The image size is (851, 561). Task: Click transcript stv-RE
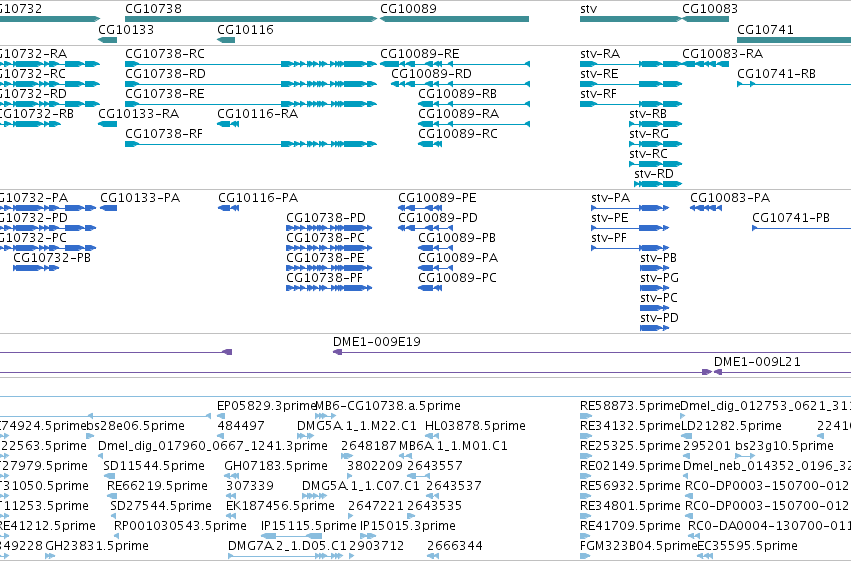pyautogui.click(x=631, y=84)
